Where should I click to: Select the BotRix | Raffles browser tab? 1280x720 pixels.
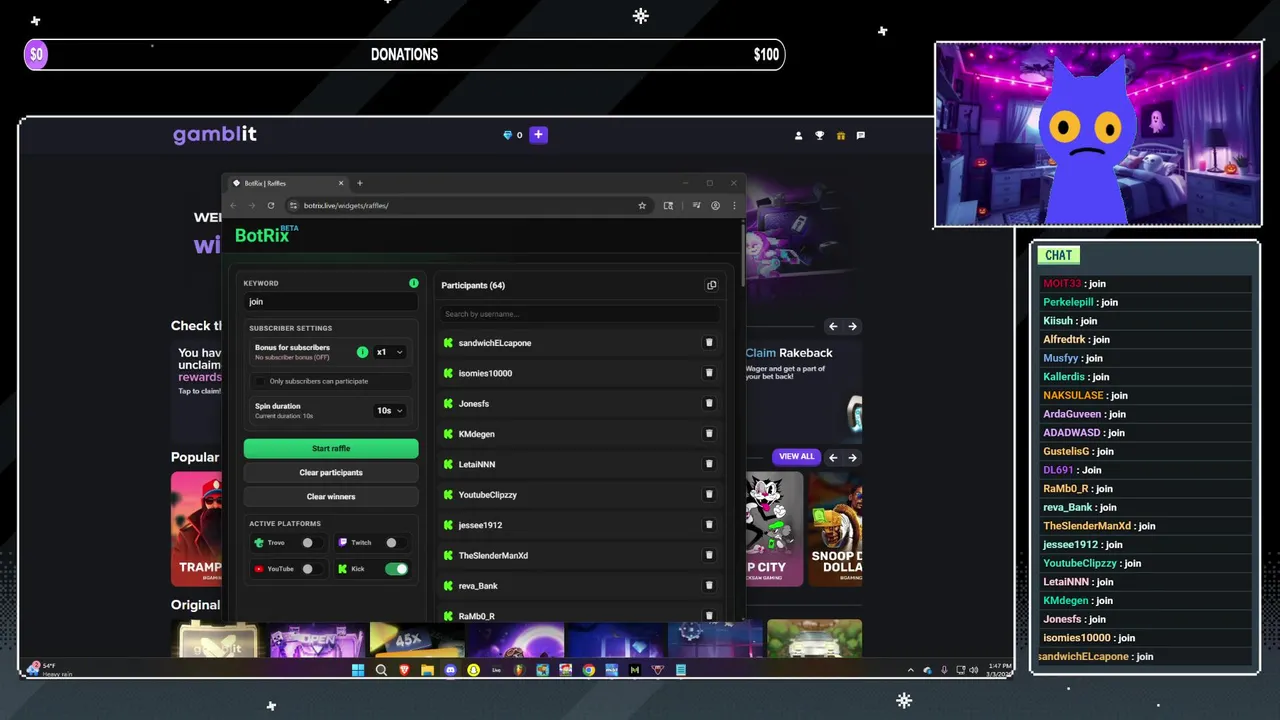click(x=288, y=183)
